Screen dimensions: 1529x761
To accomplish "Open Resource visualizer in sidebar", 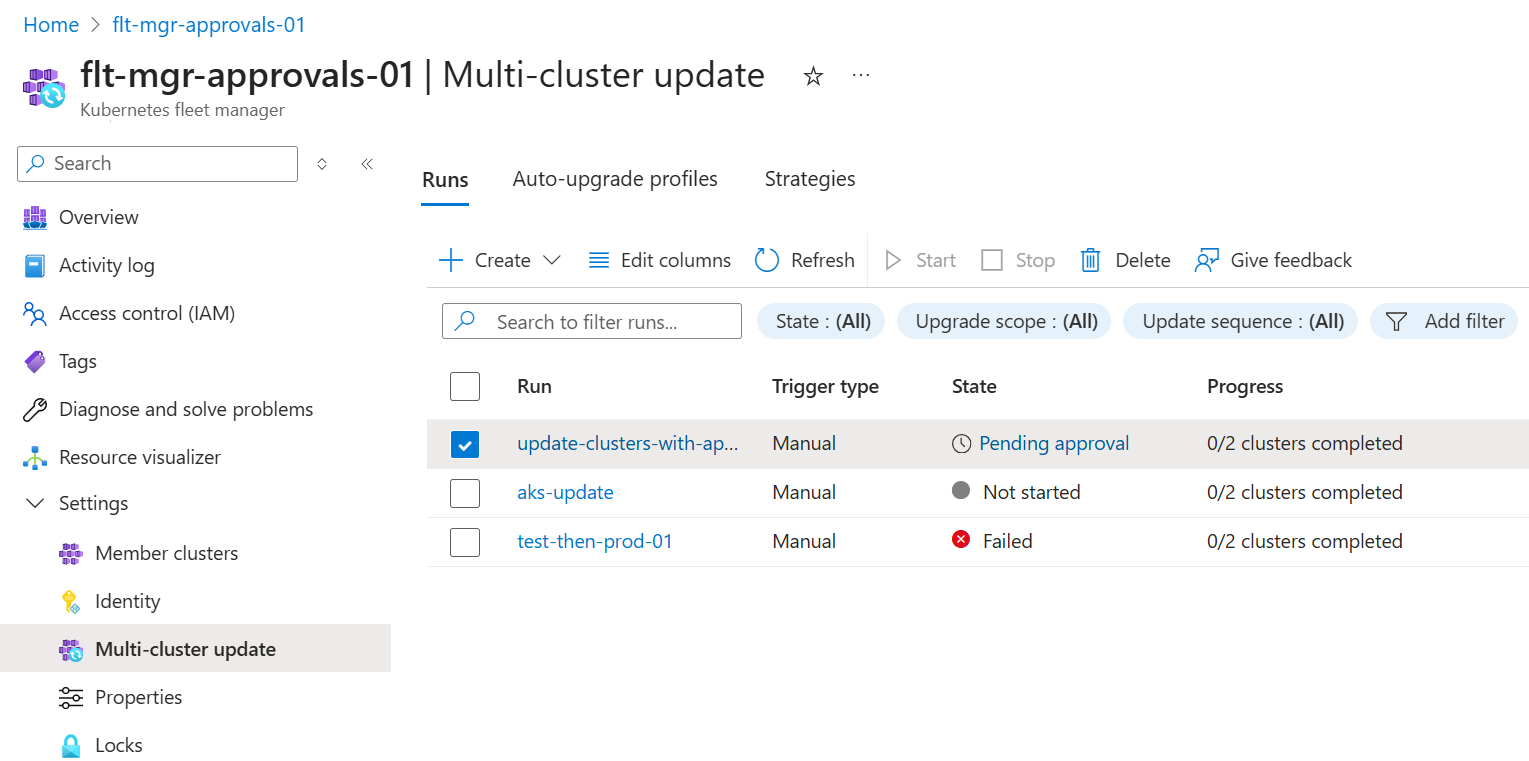I will click(x=139, y=457).
